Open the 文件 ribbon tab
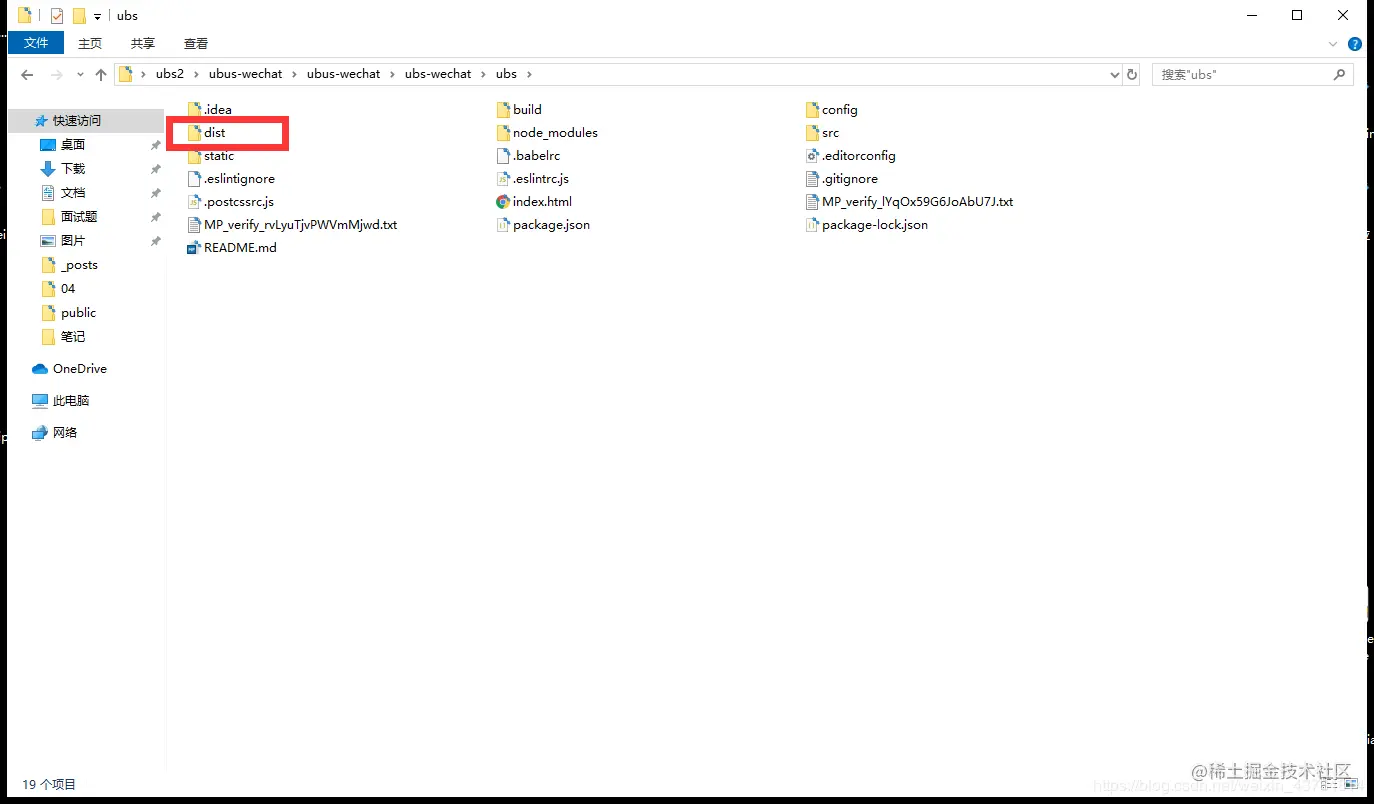This screenshot has width=1374, height=804. tap(36, 43)
